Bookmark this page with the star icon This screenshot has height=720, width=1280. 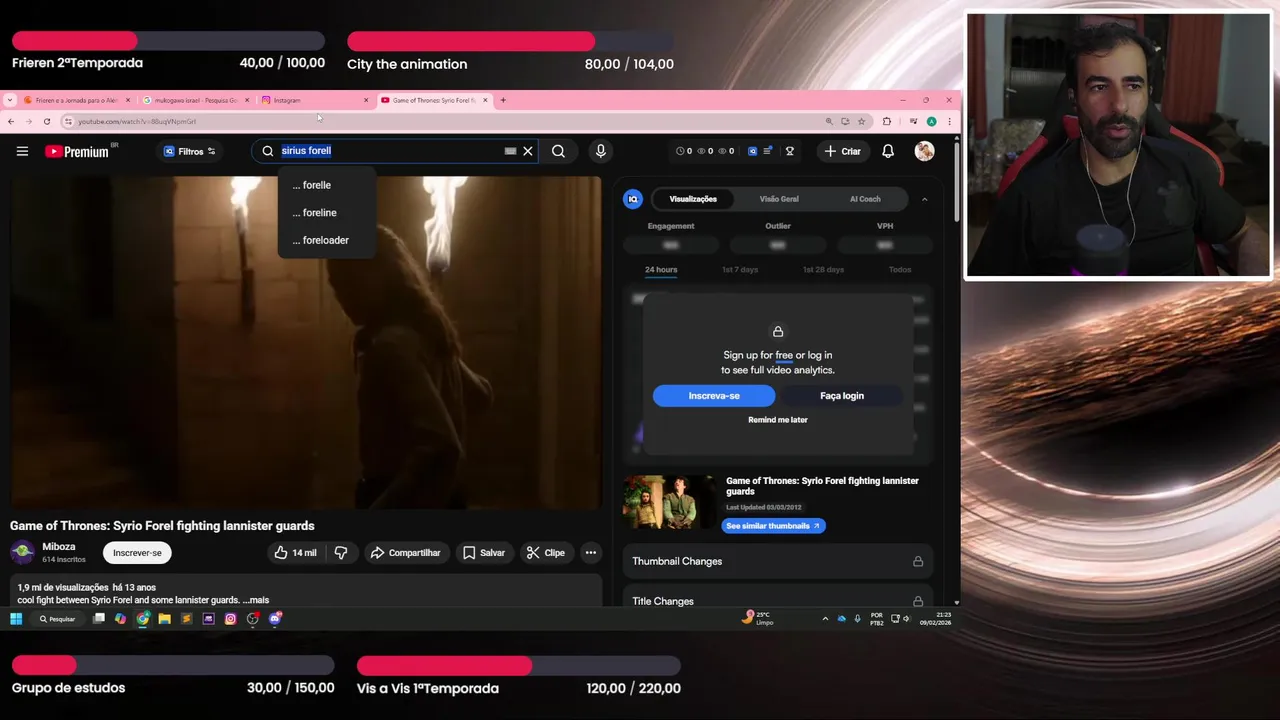861,121
